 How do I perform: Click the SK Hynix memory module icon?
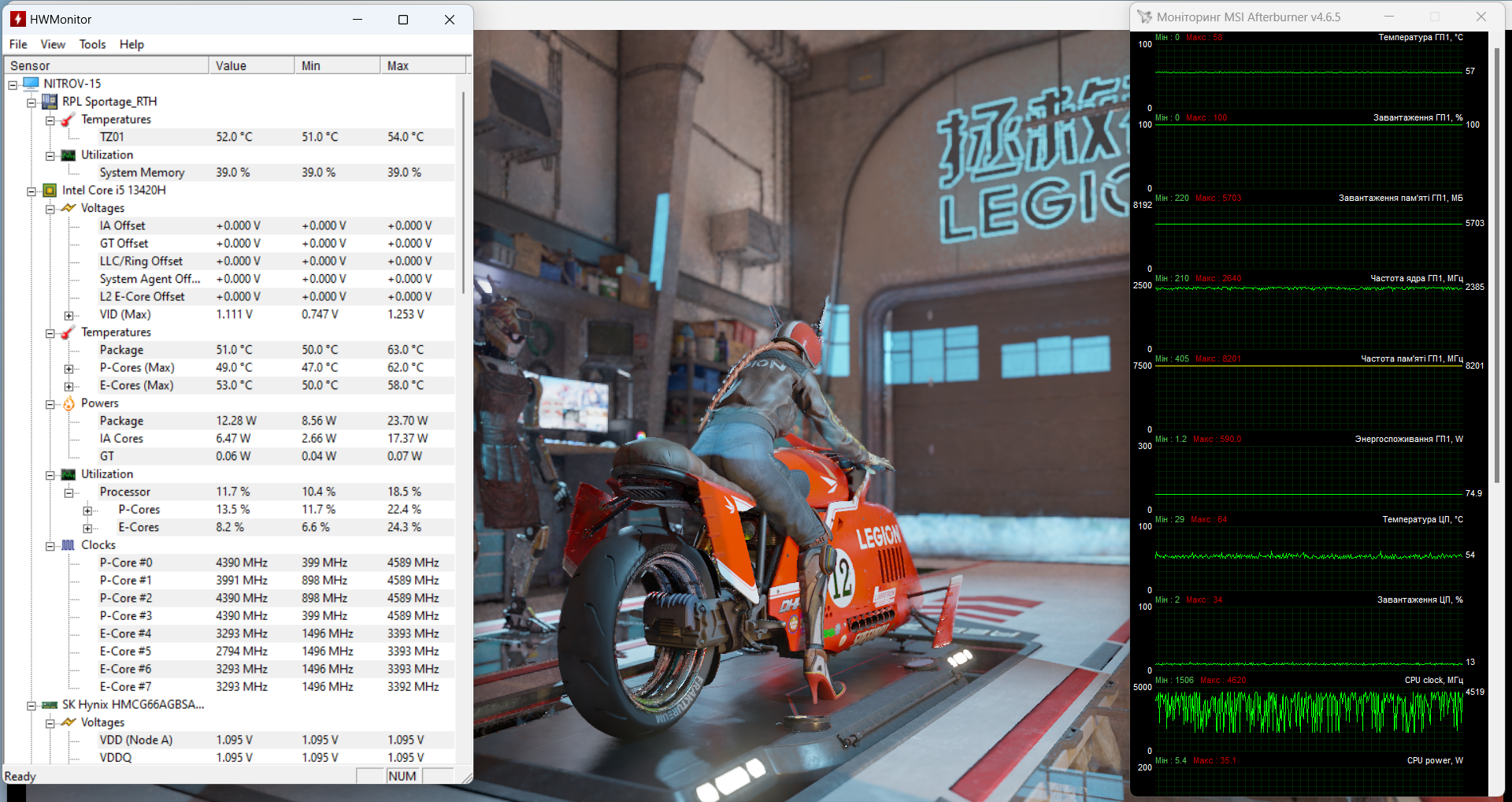coord(50,705)
